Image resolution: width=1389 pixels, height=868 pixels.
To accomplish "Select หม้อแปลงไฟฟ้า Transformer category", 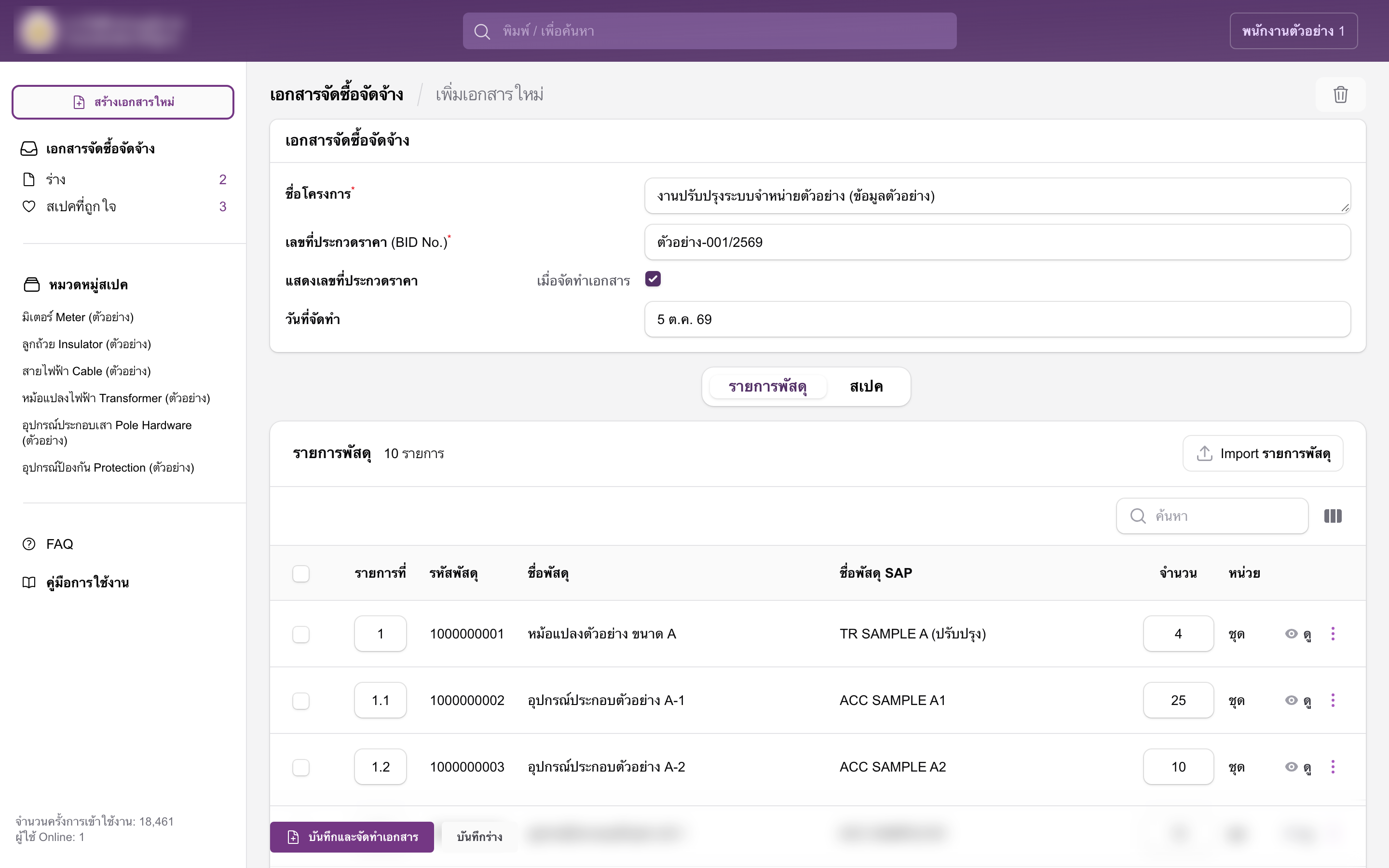I will (x=116, y=398).
